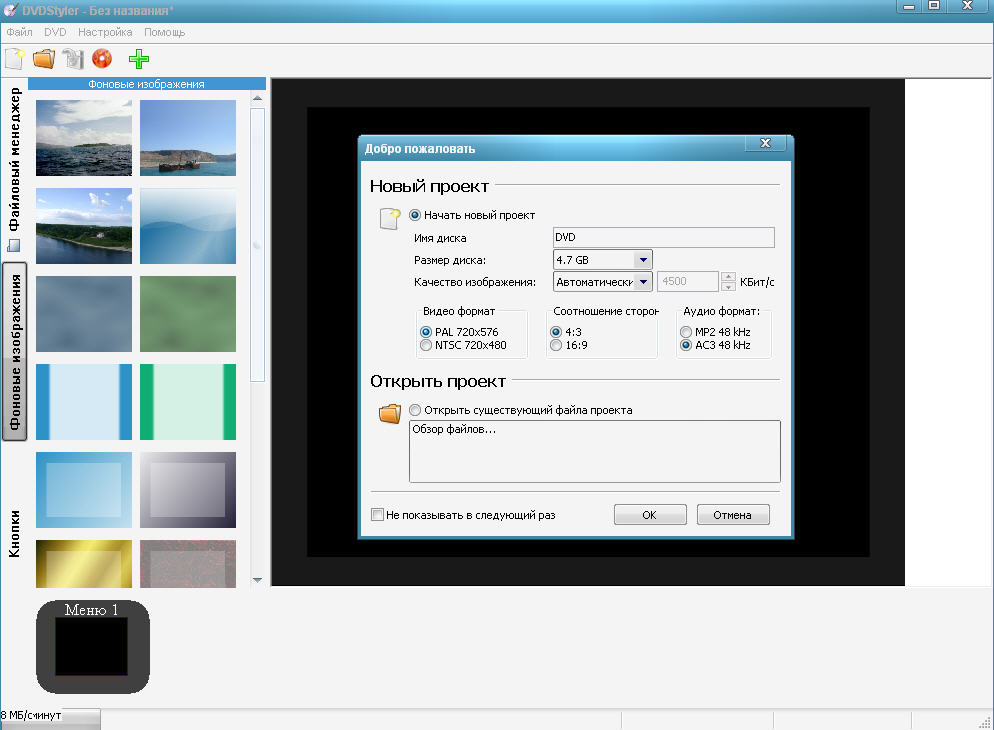994x730 pixels.
Task: Click the Отмена button
Action: (x=733, y=515)
